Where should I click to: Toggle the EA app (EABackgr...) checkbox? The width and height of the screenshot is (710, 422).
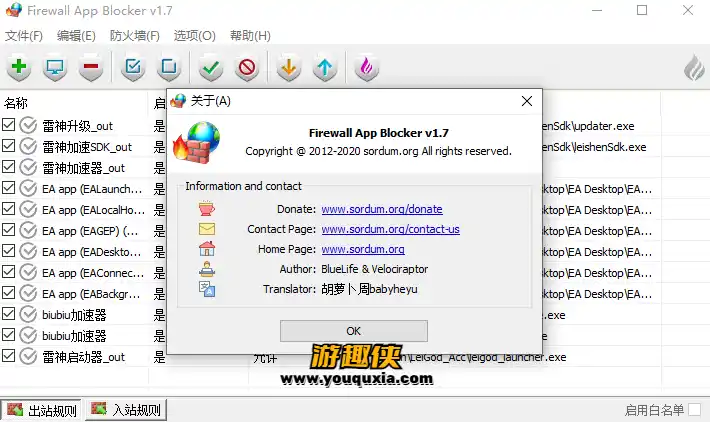(x=9, y=293)
